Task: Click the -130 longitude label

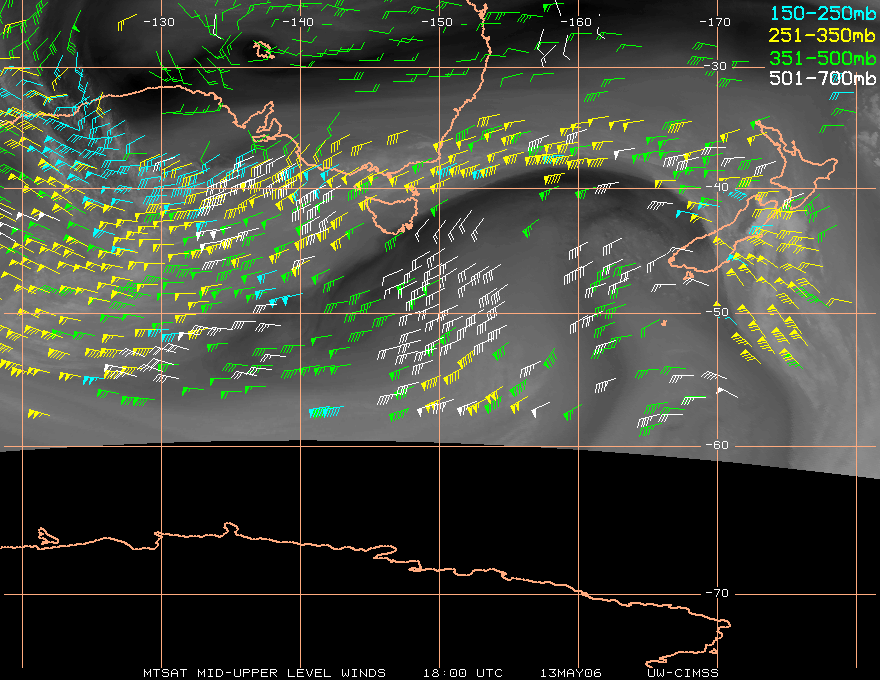Action: [159, 22]
